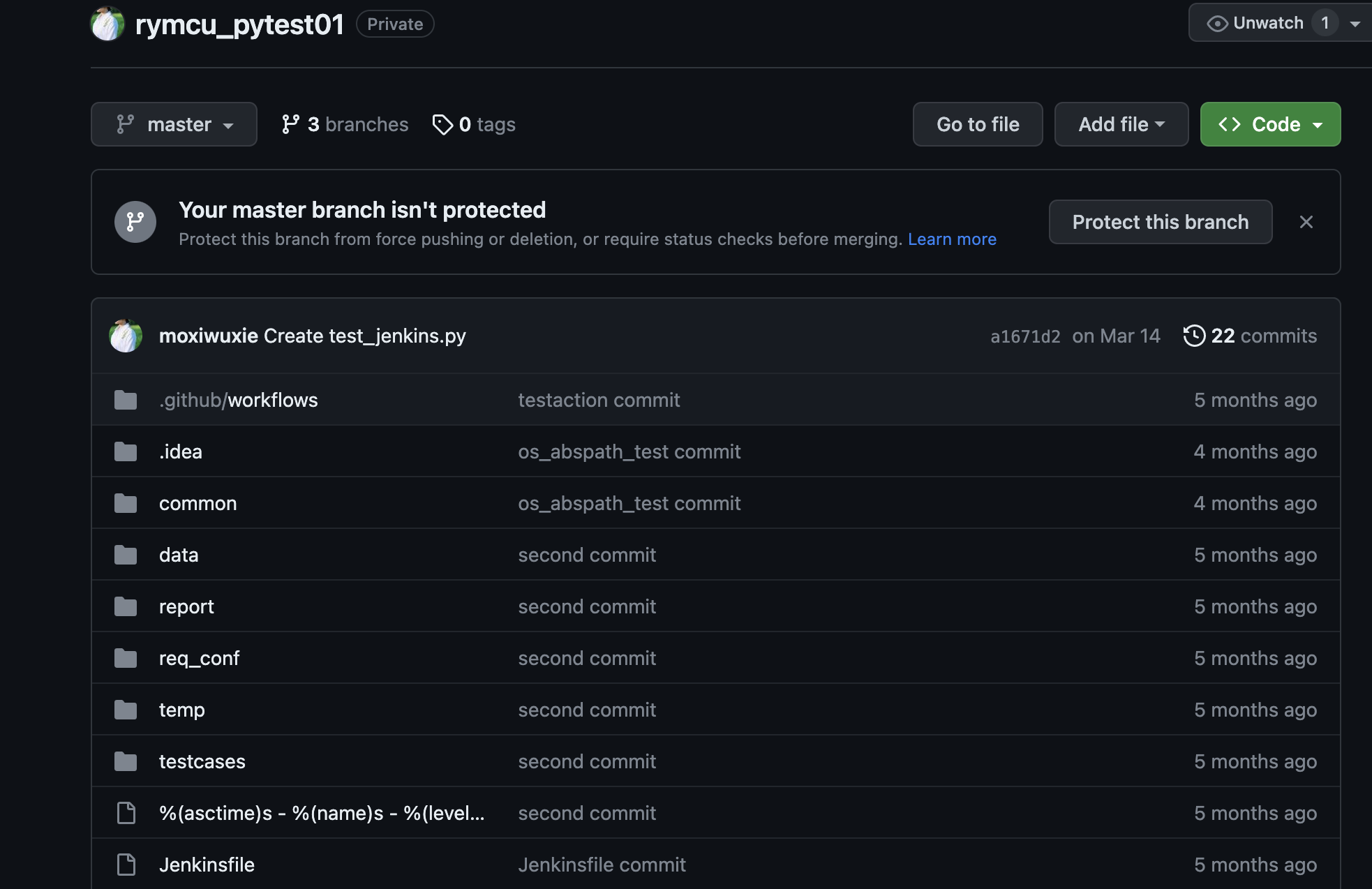Open the master branch selector dropdown

[x=174, y=124]
